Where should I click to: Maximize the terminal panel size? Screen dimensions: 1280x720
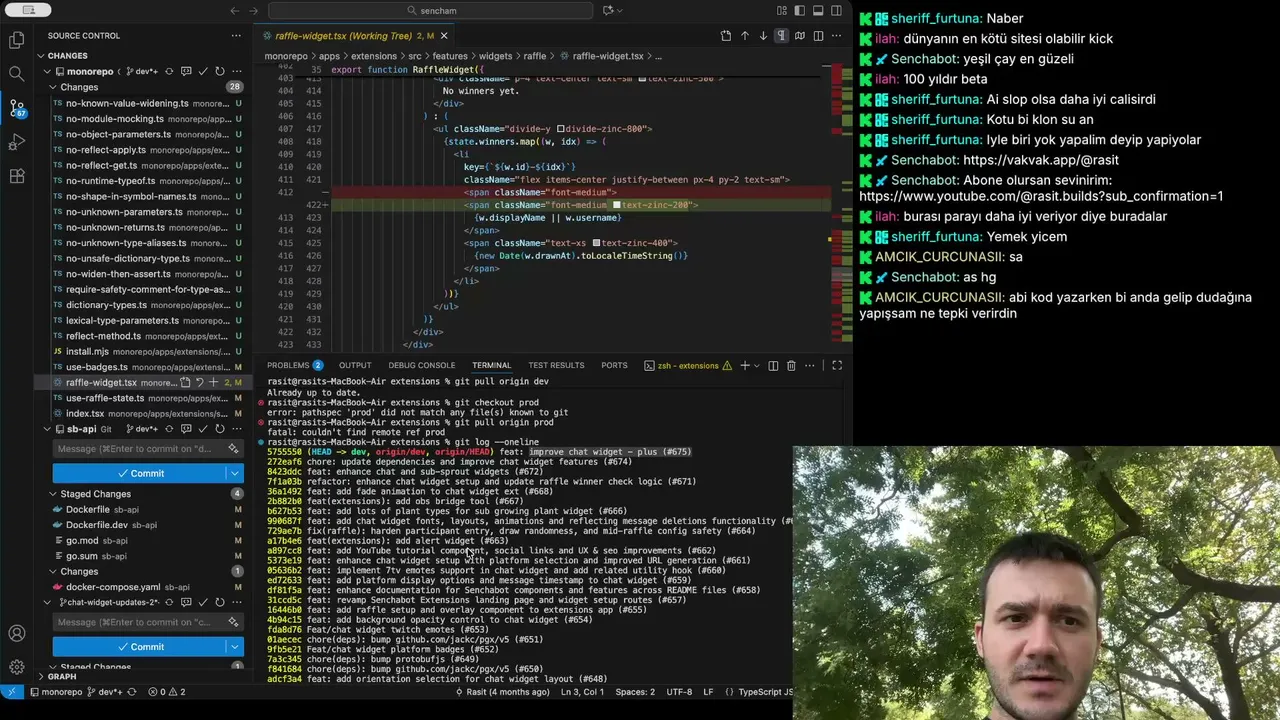837,366
